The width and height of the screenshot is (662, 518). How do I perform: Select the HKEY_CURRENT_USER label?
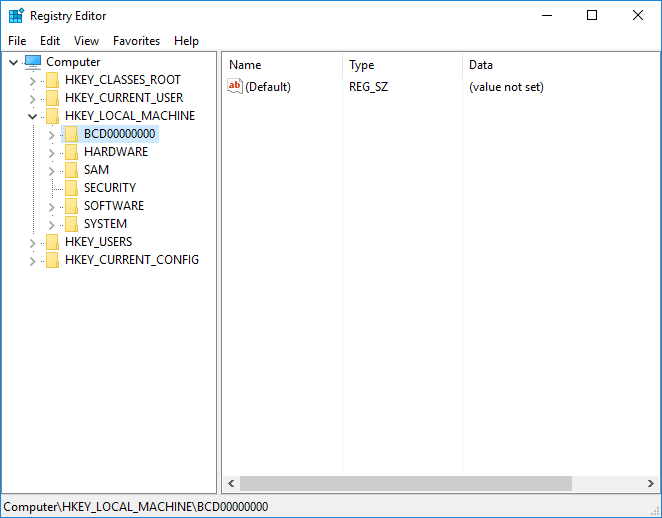pos(124,98)
